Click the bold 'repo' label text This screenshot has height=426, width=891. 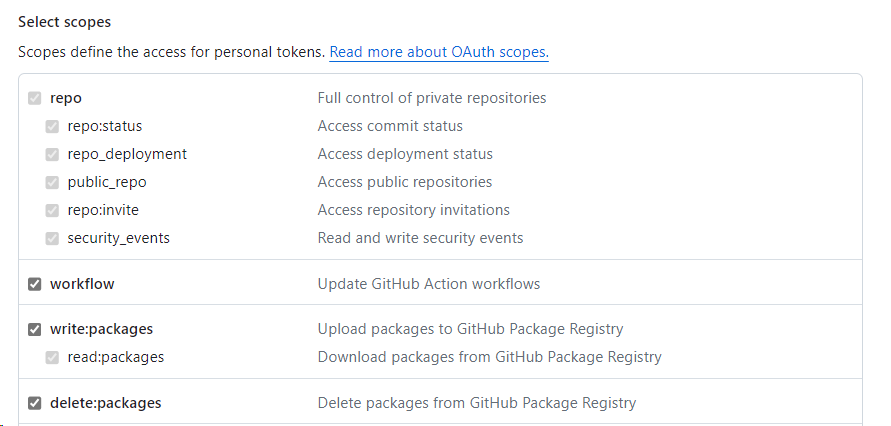[66, 98]
